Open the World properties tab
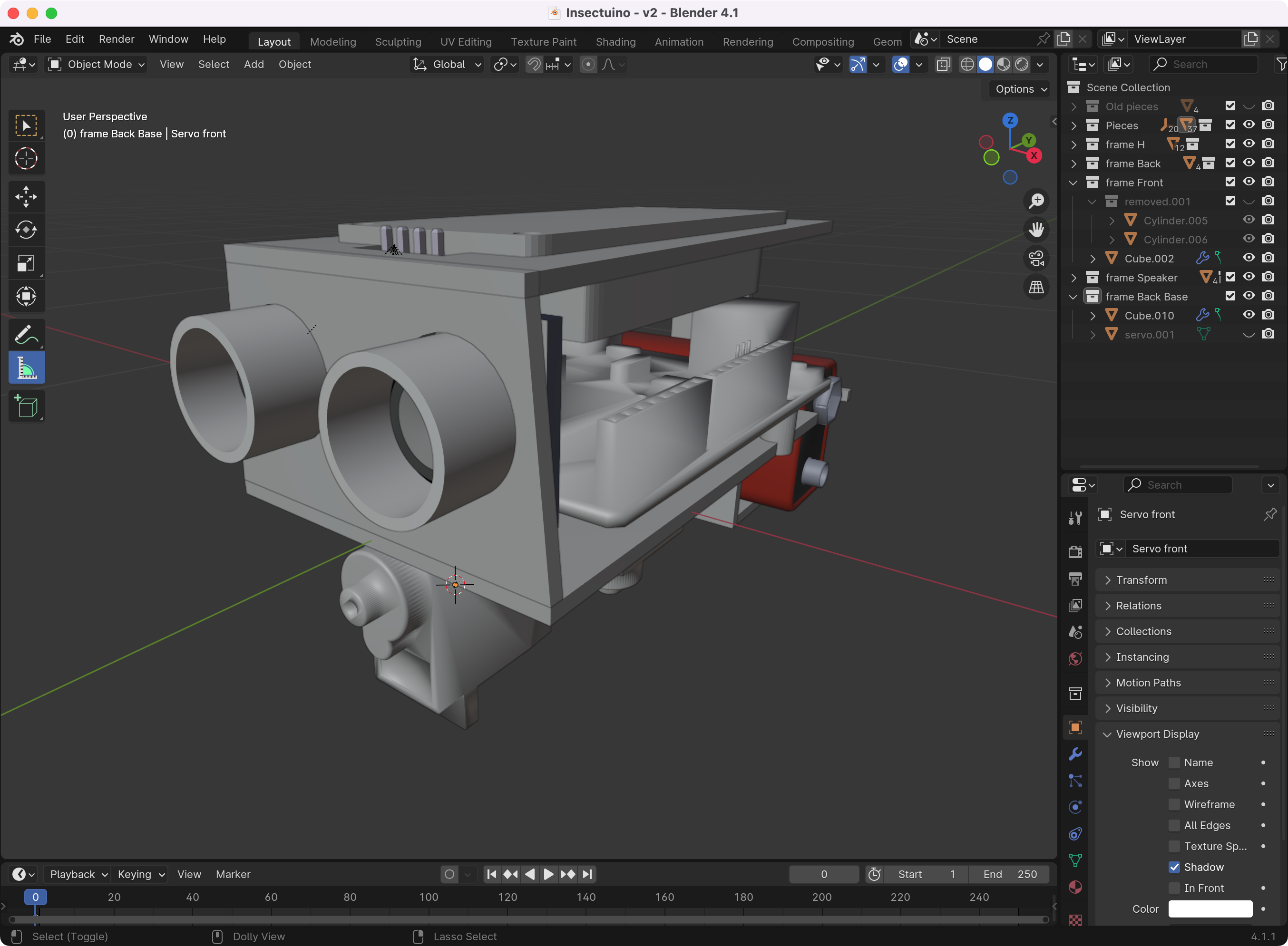The width and height of the screenshot is (1288, 946). pos(1075,658)
